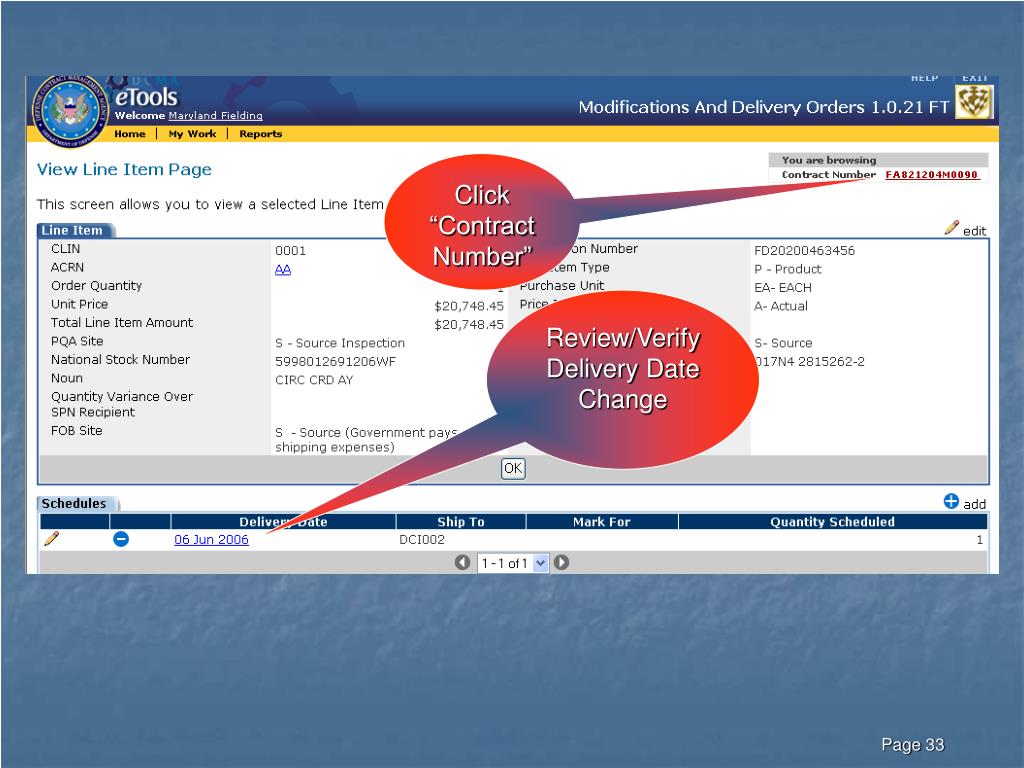Select the Line Item tab
This screenshot has width=1024, height=768.
point(72,231)
